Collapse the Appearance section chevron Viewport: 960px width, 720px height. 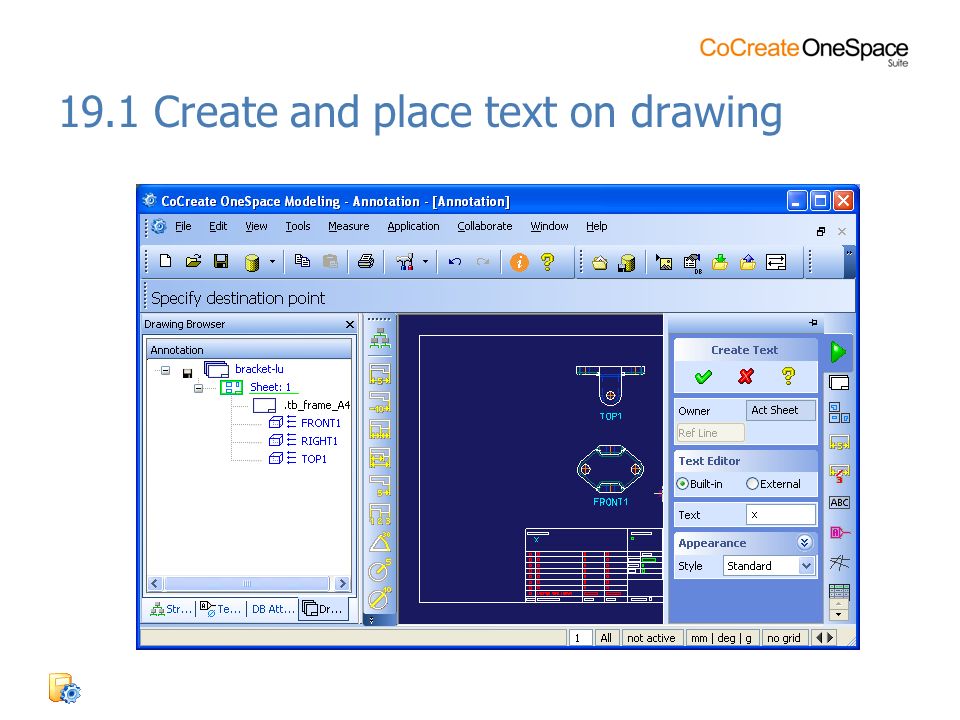(x=804, y=542)
